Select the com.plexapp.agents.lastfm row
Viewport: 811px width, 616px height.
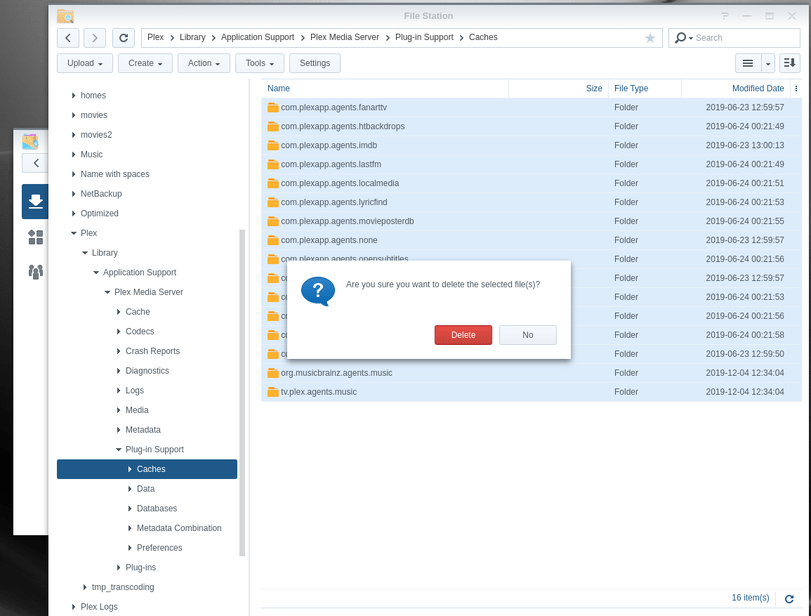pos(531,164)
